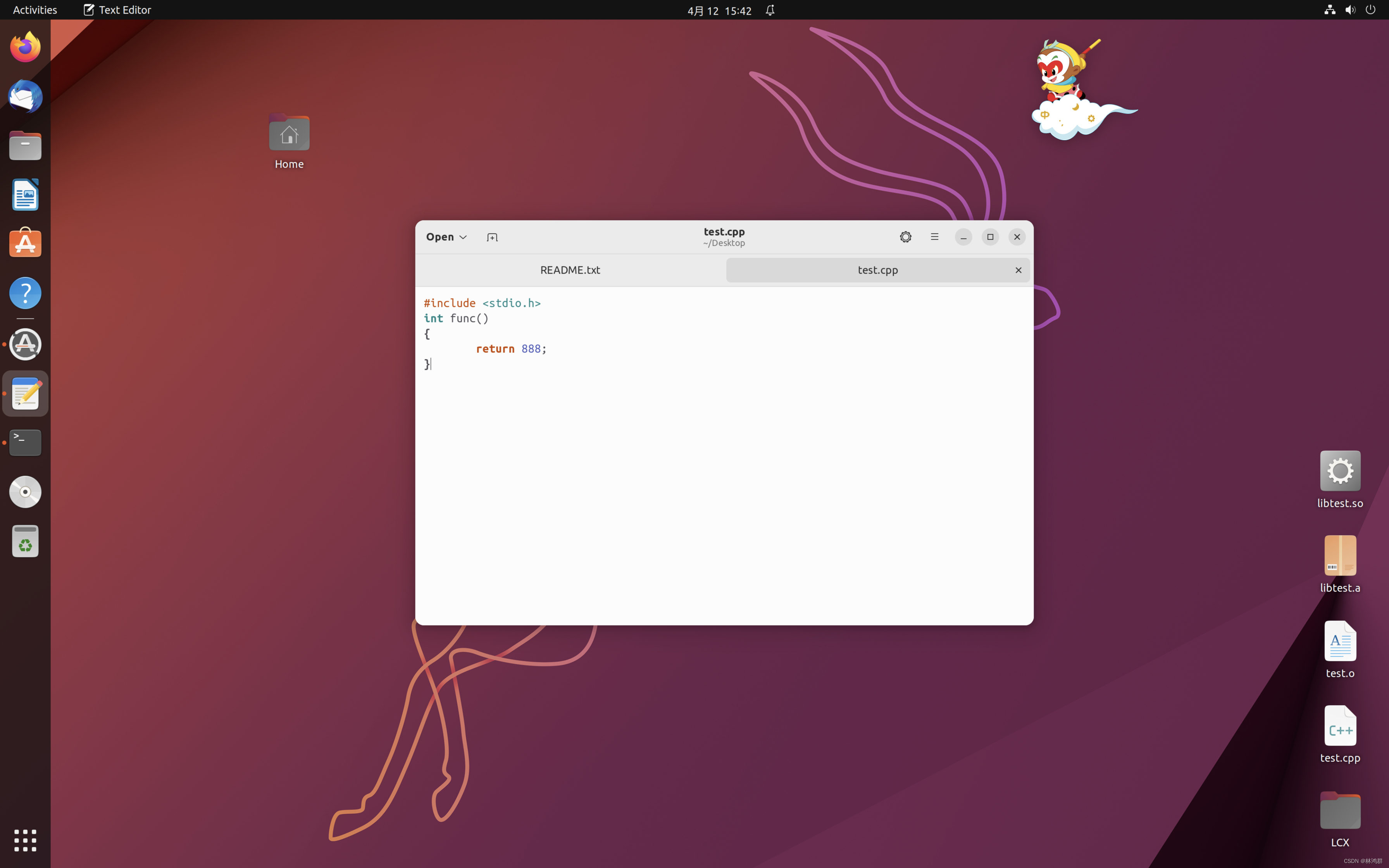This screenshot has width=1389, height=868.
Task: Expand the Open dropdown button
Action: pyautogui.click(x=446, y=237)
